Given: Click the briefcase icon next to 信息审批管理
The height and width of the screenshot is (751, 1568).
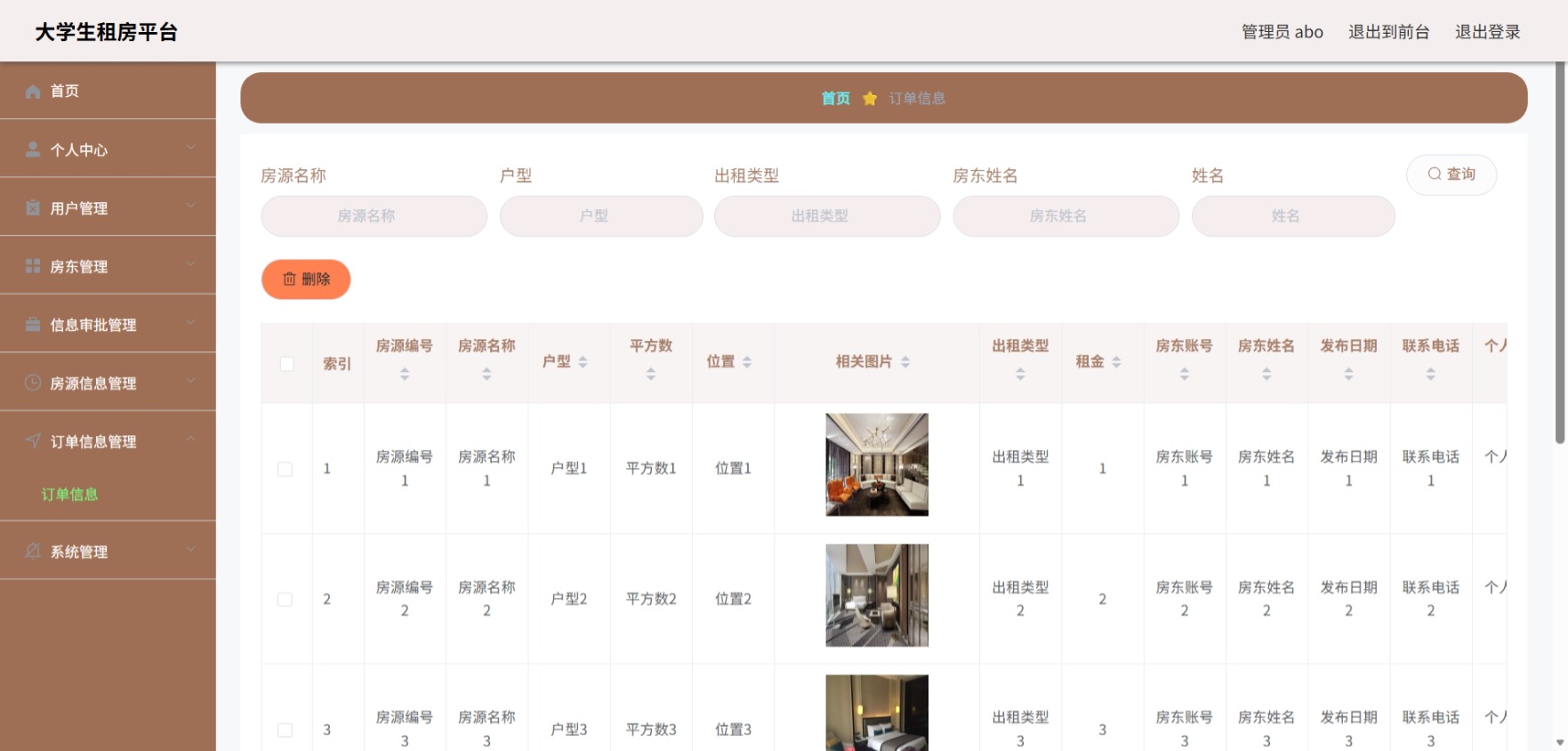Looking at the screenshot, I should coord(33,325).
